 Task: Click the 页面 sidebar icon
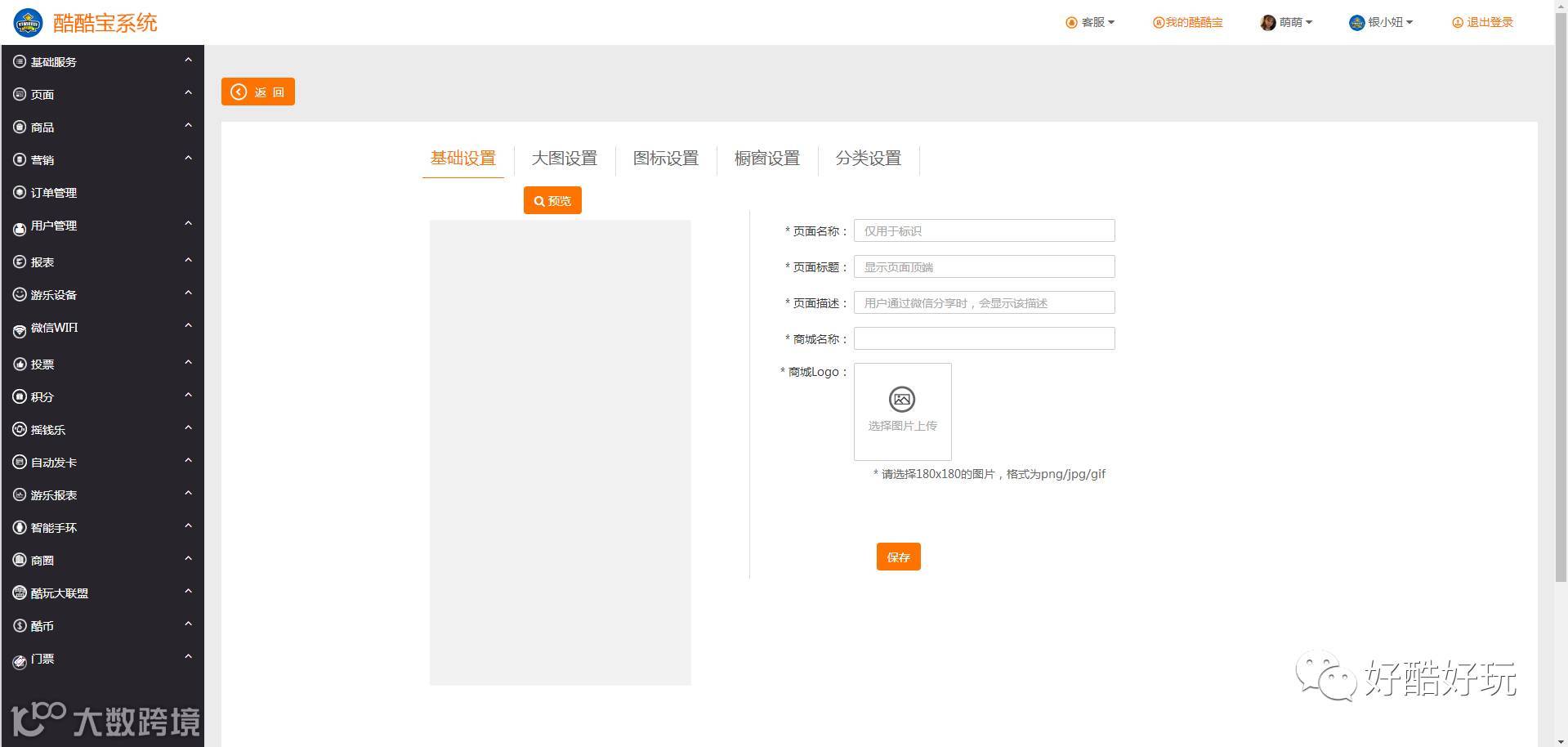point(20,94)
